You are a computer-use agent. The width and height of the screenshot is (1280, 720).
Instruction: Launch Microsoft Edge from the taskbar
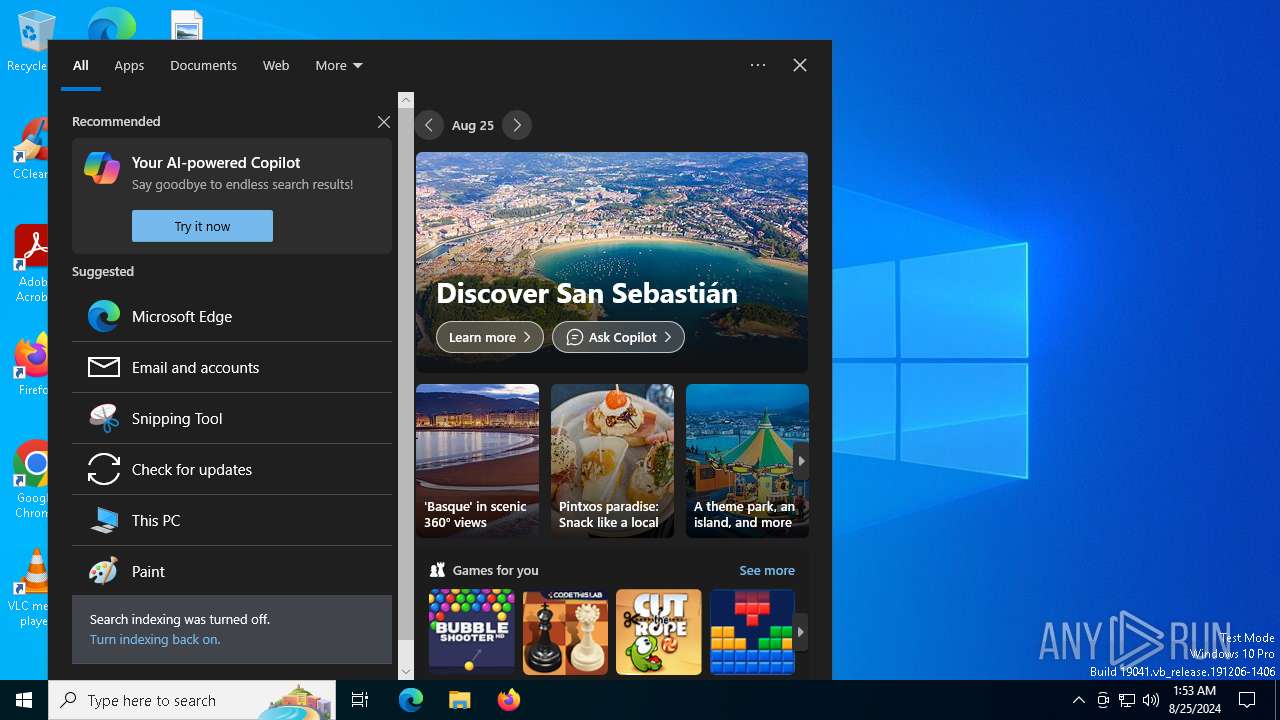coord(411,700)
